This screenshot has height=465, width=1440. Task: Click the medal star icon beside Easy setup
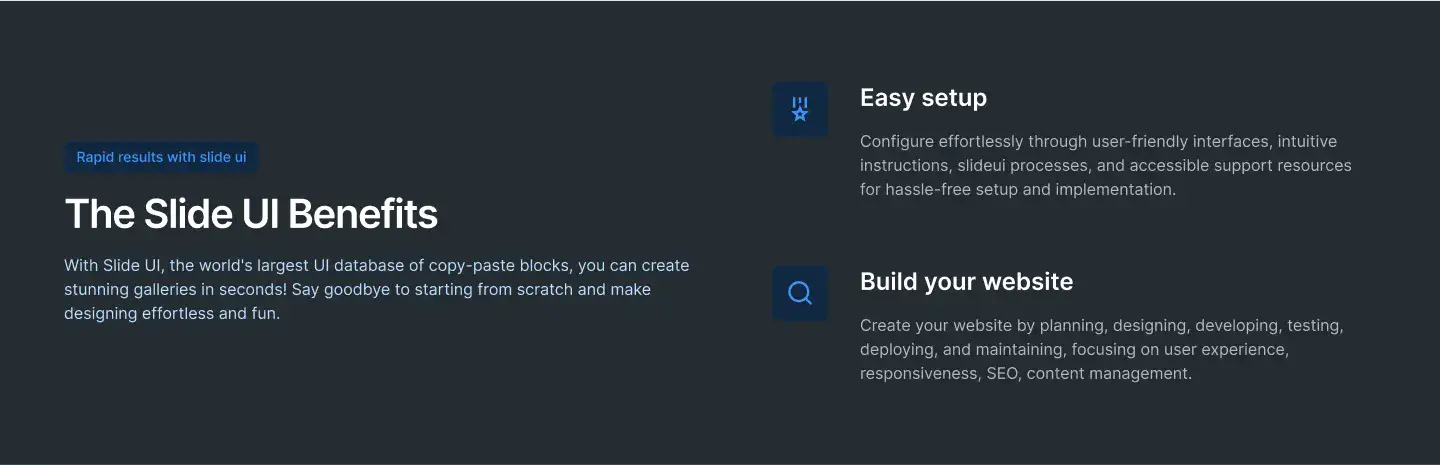point(800,109)
